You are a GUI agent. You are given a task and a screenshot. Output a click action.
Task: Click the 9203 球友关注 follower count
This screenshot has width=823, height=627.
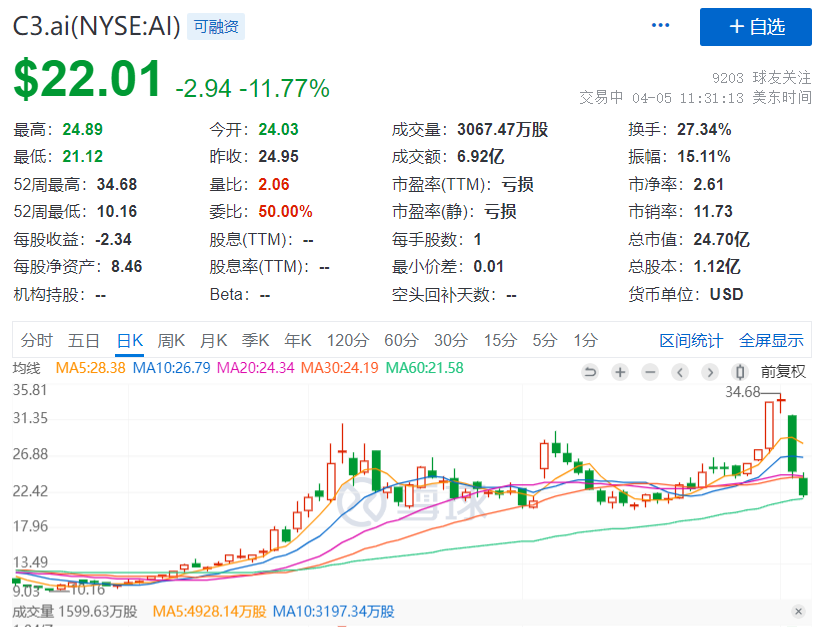pyautogui.click(x=762, y=78)
